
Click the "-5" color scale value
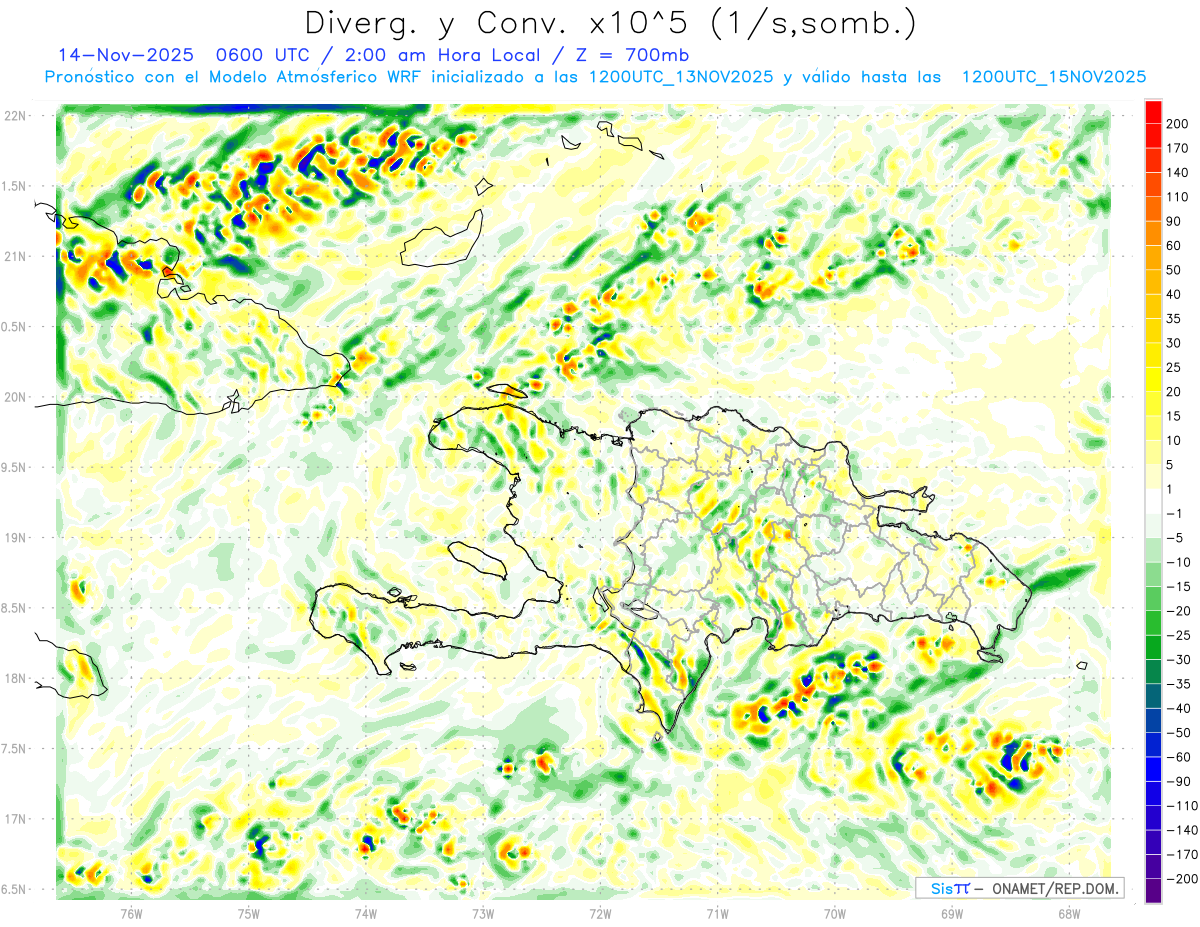coord(1174,538)
